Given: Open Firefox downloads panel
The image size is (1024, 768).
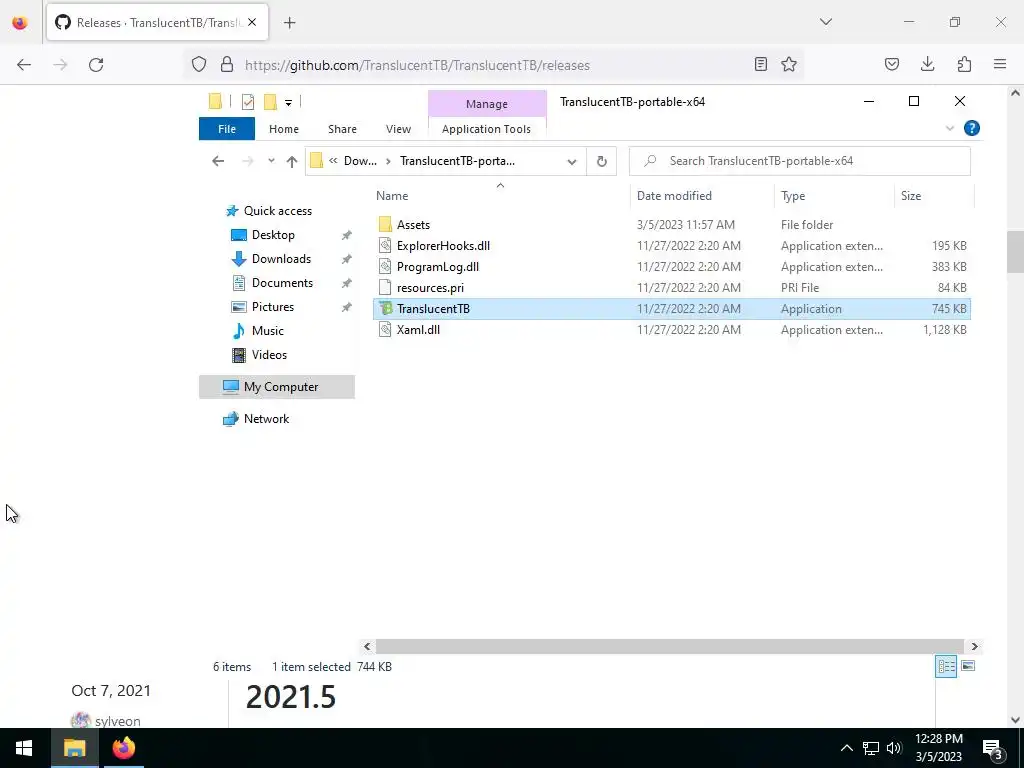Looking at the screenshot, I should 927,65.
